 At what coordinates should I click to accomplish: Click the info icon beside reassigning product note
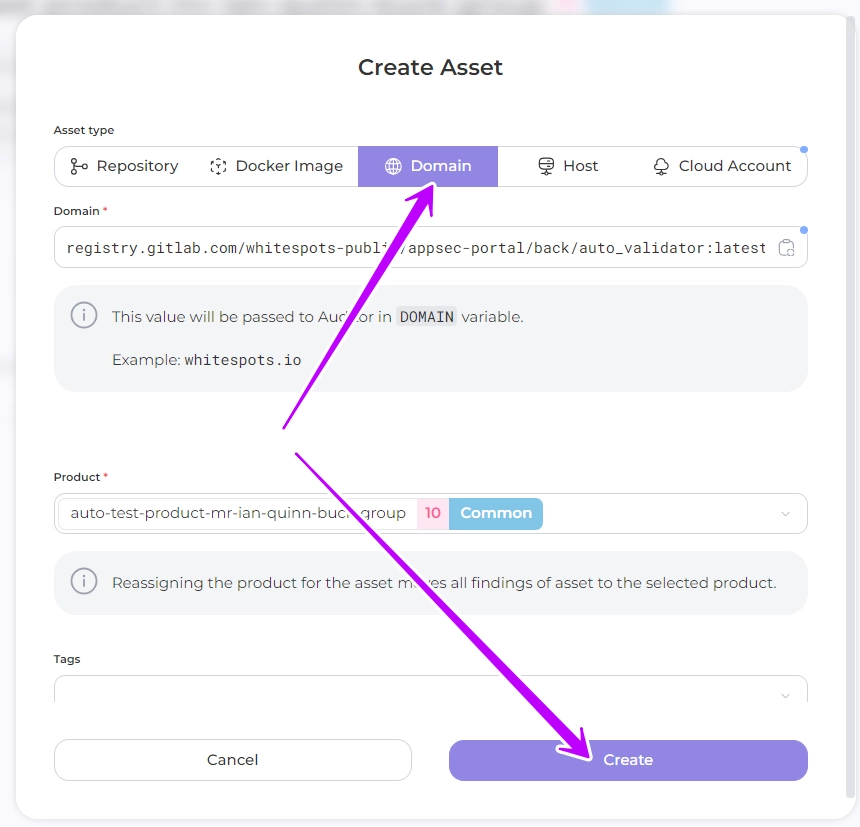coord(84,582)
